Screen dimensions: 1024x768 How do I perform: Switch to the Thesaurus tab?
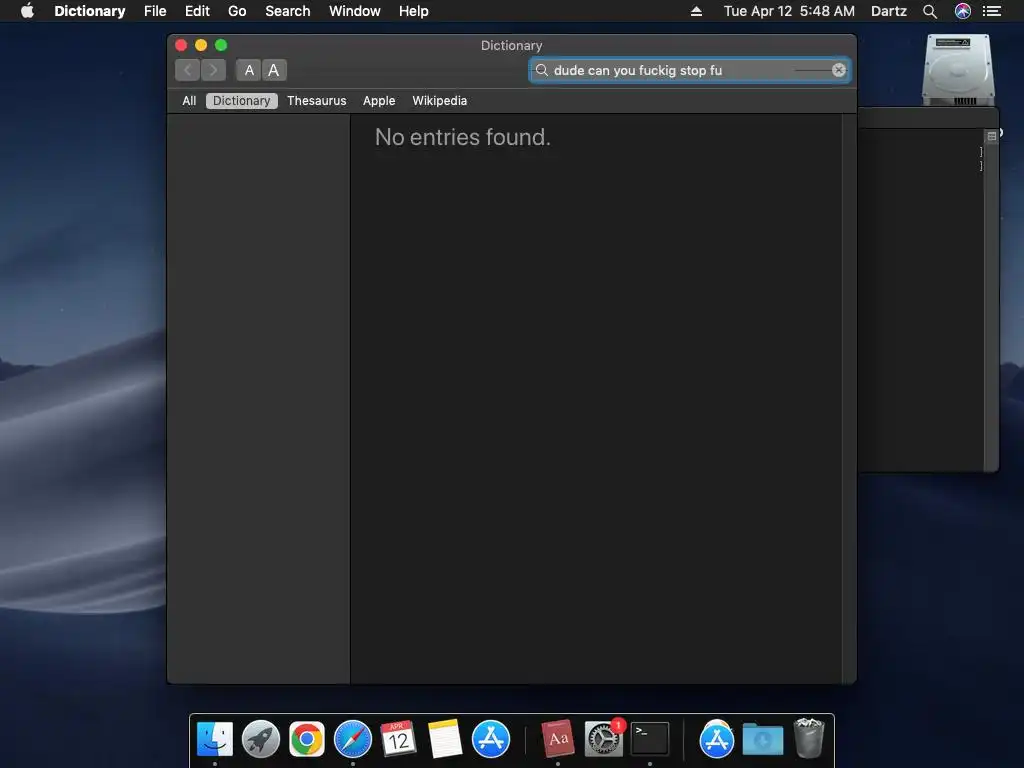click(x=317, y=101)
